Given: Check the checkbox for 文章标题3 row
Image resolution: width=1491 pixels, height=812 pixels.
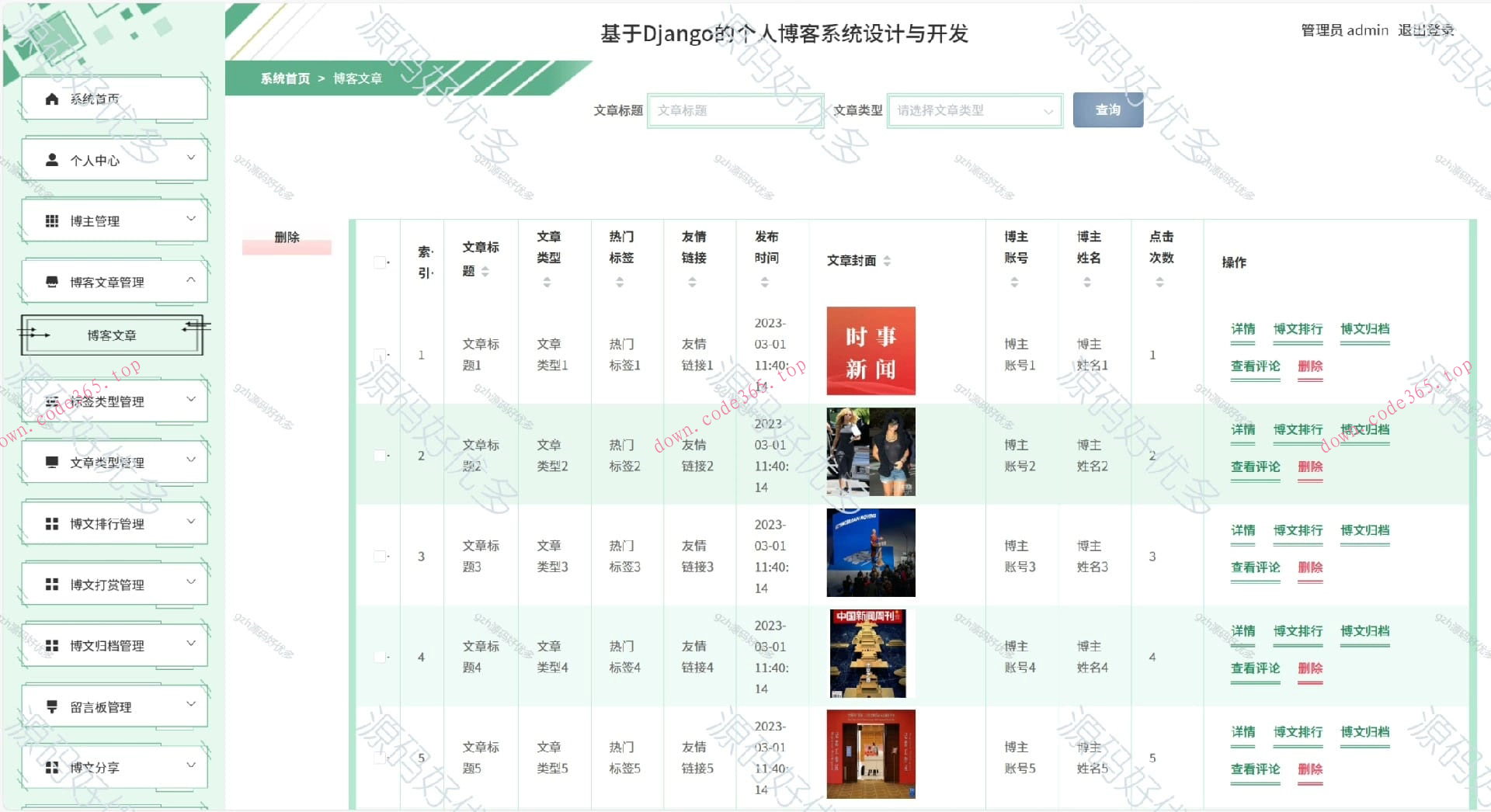Looking at the screenshot, I should pos(378,556).
